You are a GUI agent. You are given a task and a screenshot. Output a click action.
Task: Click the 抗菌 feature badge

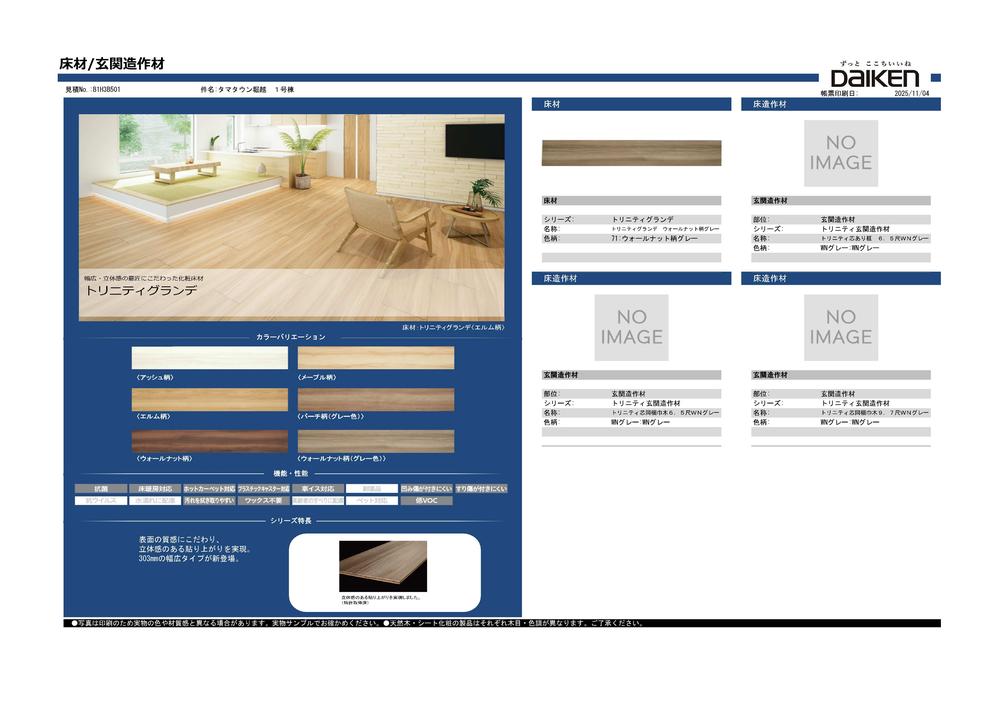pos(101,489)
